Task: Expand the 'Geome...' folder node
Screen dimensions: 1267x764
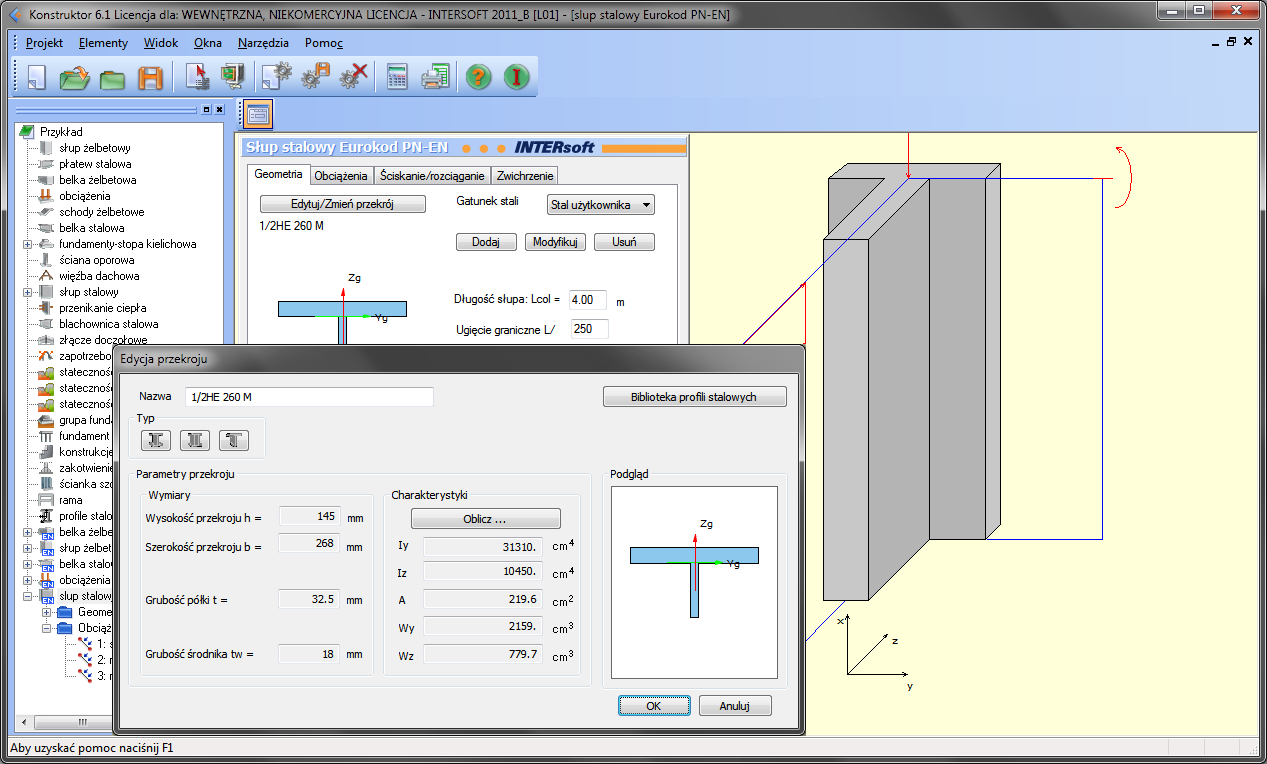Action: (46, 612)
